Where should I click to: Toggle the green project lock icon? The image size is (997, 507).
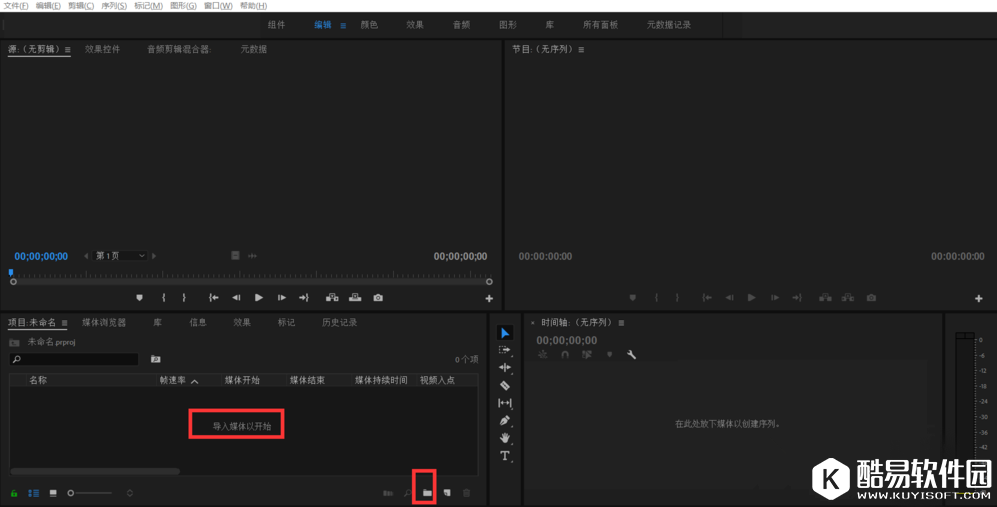14,493
